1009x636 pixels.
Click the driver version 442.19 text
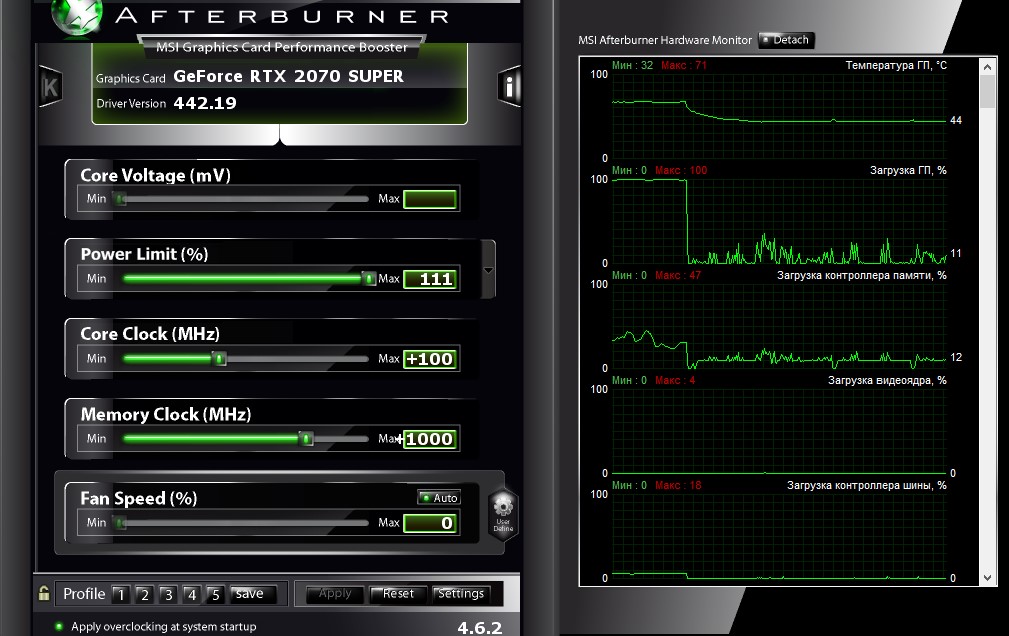click(x=205, y=103)
